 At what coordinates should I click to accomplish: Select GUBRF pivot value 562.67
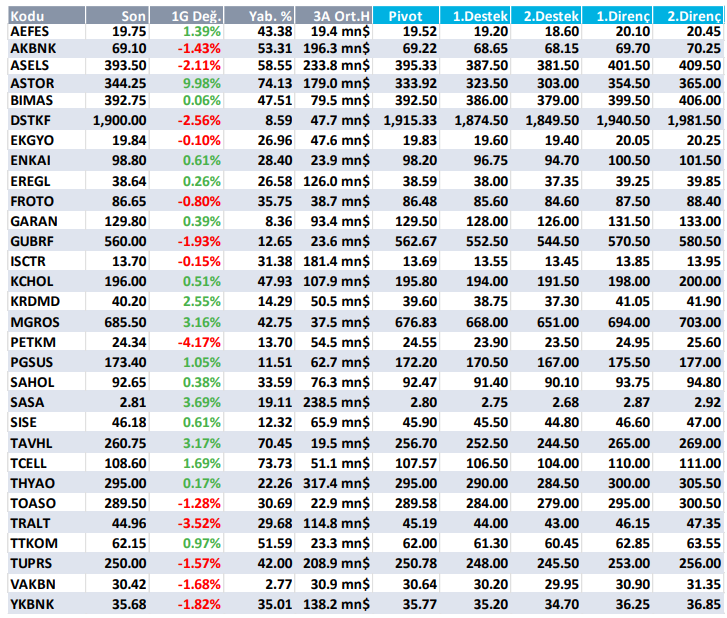(416, 242)
